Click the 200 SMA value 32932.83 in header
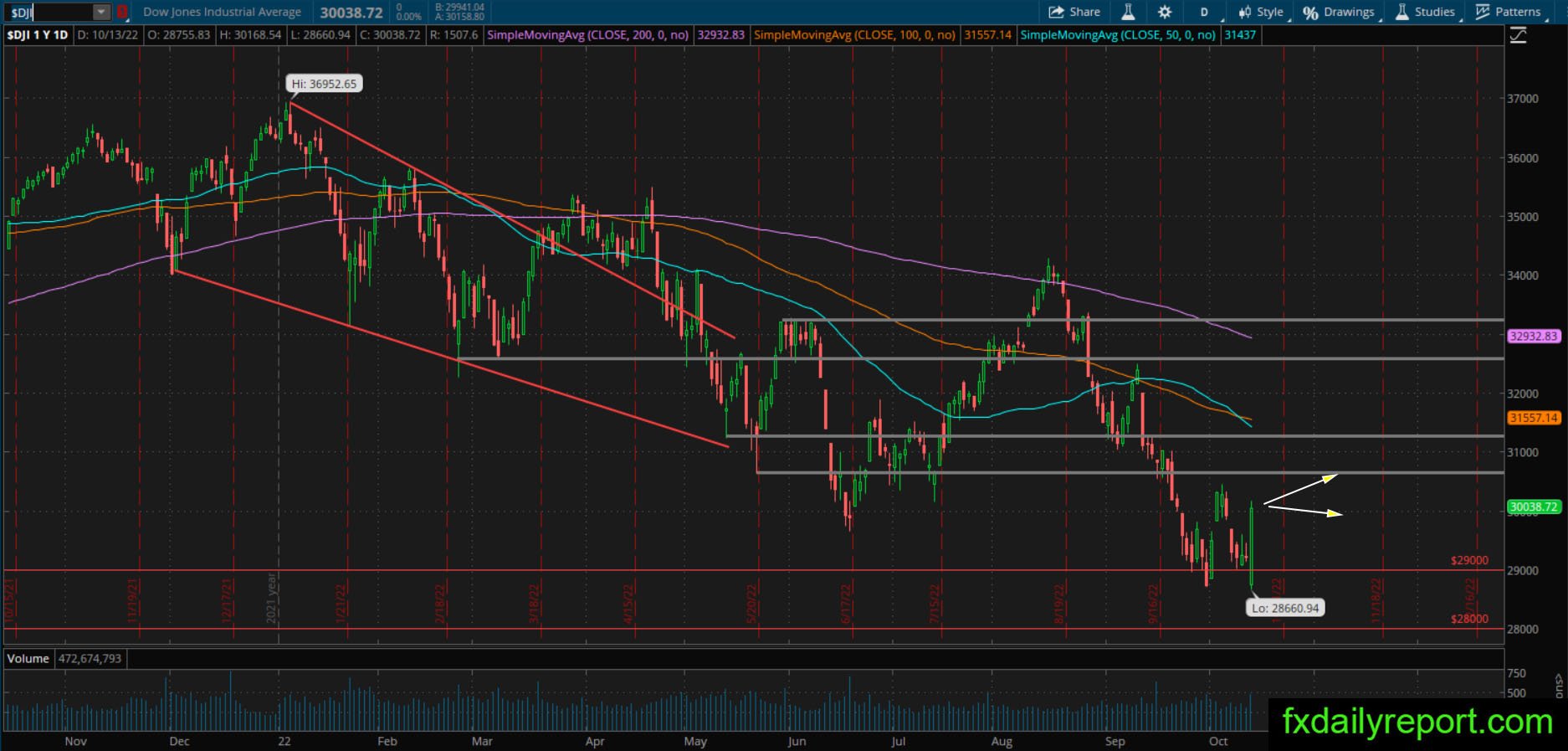The width and height of the screenshot is (1568, 751). click(x=721, y=35)
